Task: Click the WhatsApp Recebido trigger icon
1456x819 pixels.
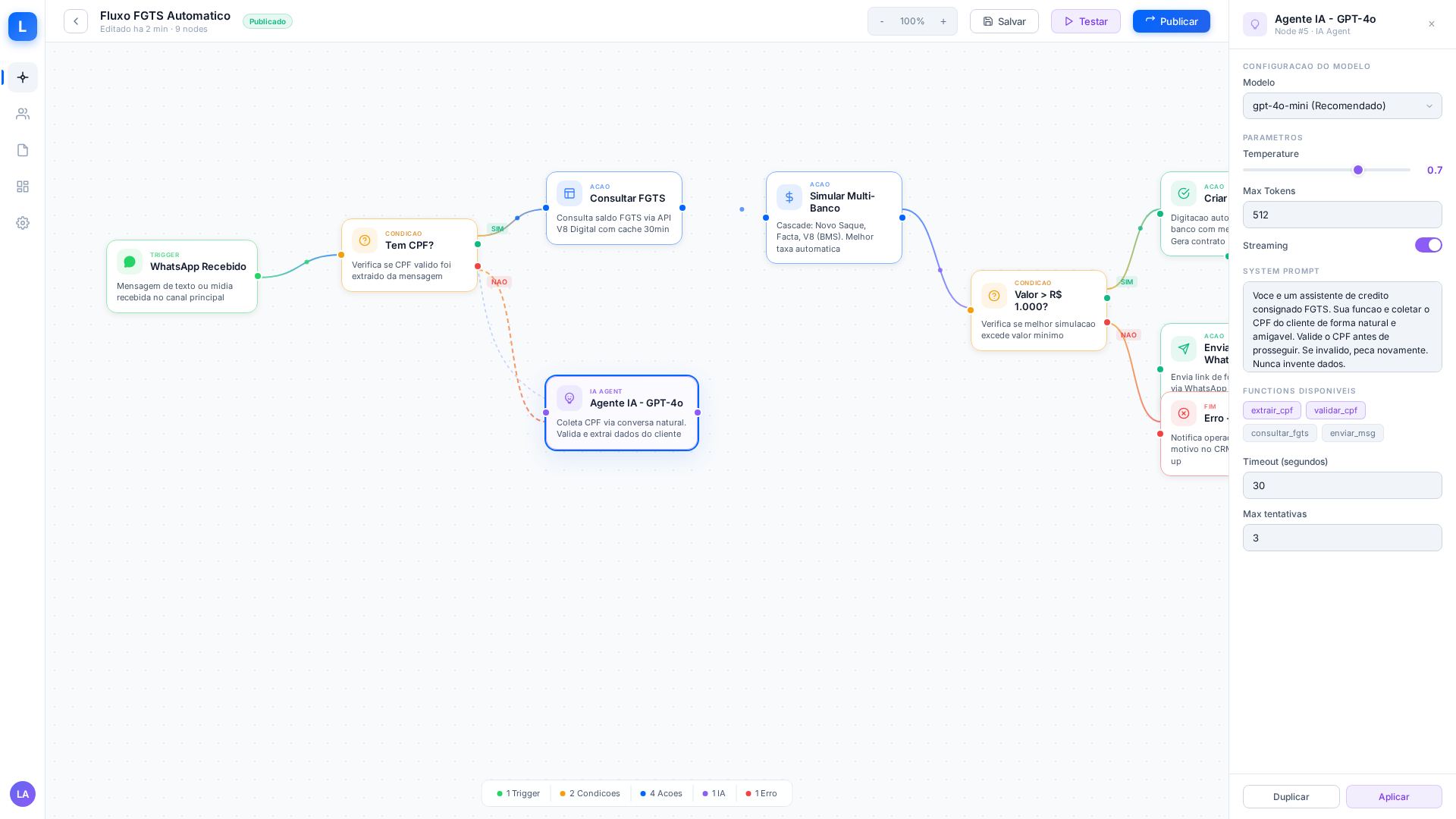Action: point(130,261)
